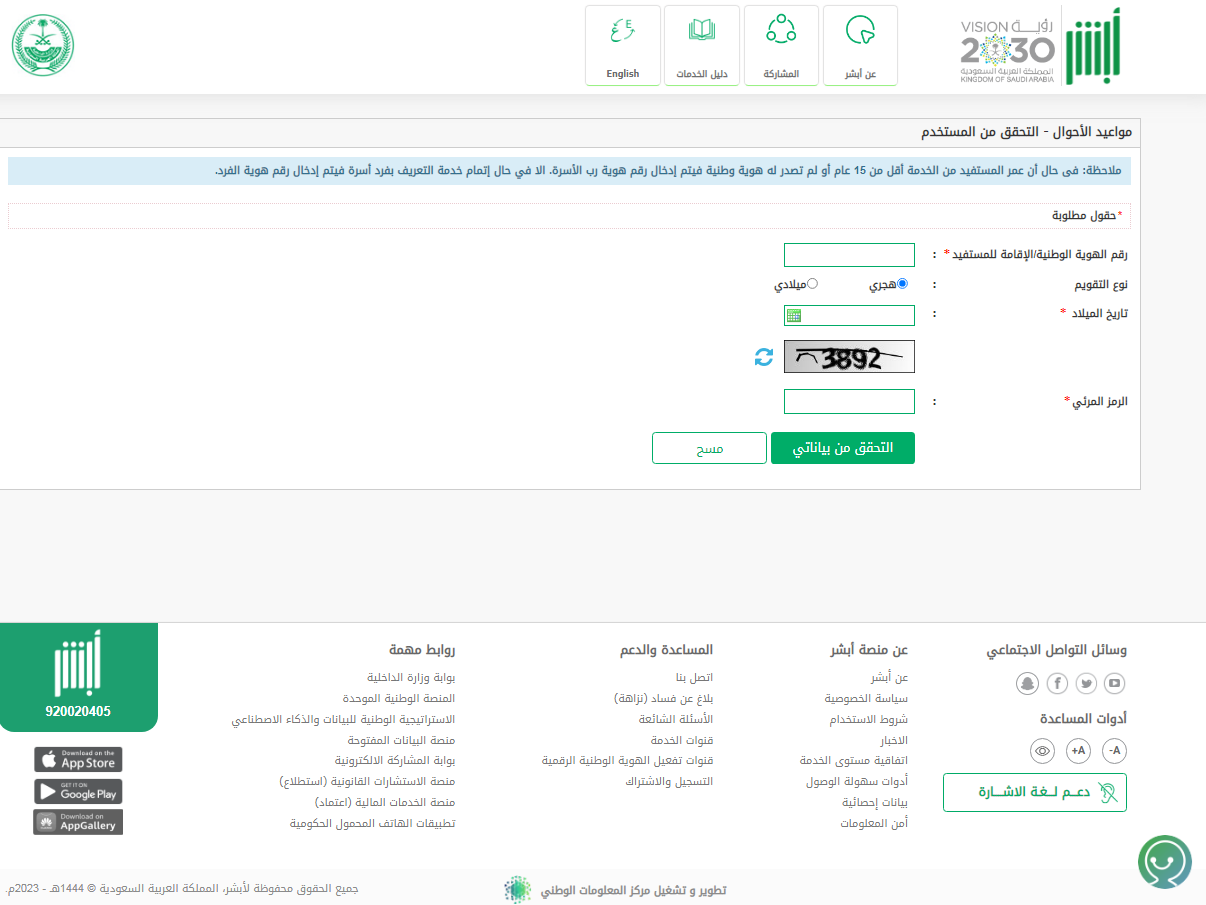Viewport: 1206px width, 905px height.
Task: Toggle high contrast eye icon
Action: (1042, 750)
